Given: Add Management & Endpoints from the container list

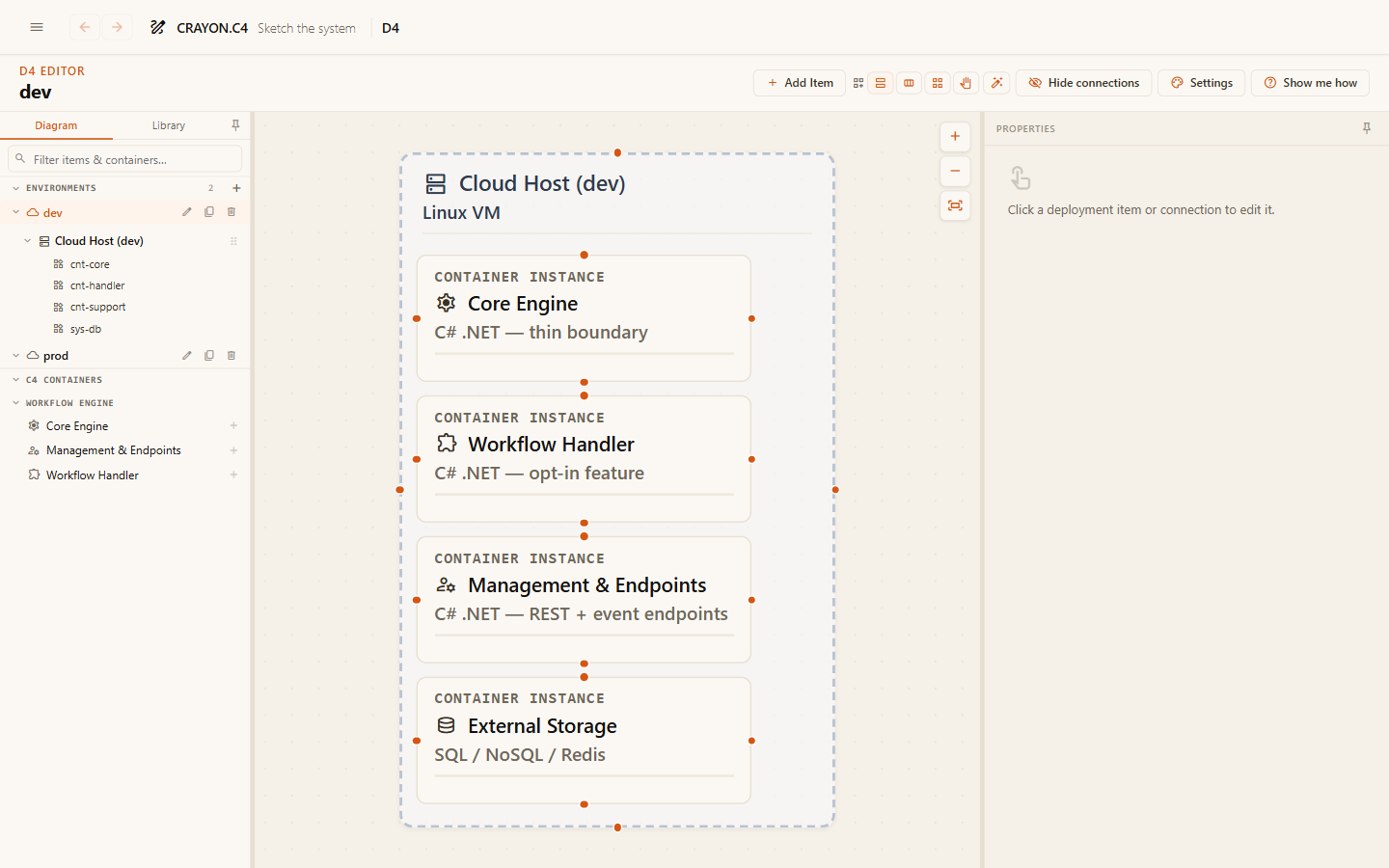Looking at the screenshot, I should point(233,450).
